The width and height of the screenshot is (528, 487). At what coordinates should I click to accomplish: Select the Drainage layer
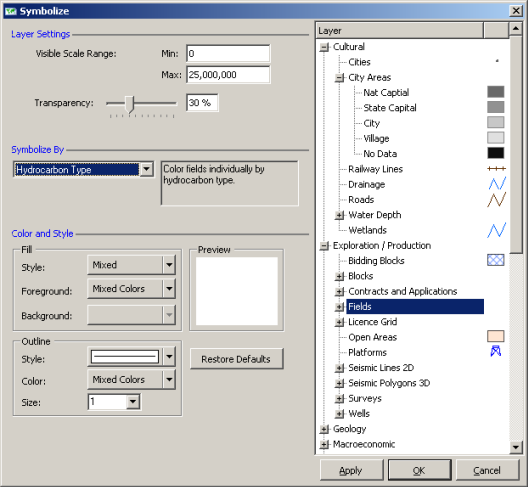click(x=366, y=185)
